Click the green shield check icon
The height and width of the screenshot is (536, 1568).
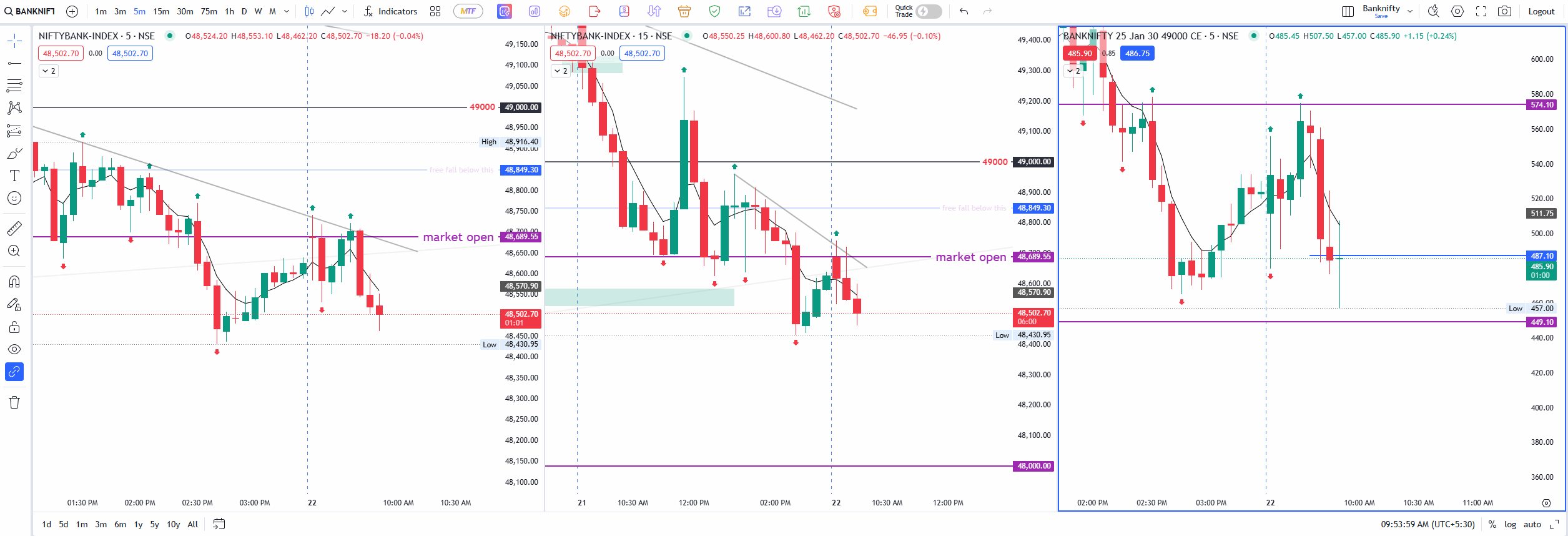coord(714,11)
